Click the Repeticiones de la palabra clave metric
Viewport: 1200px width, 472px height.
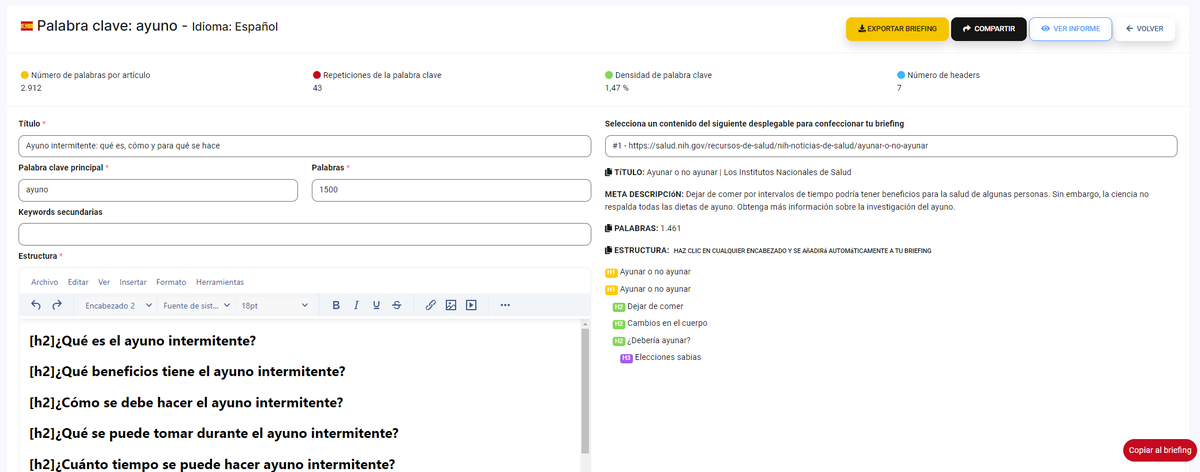click(377, 81)
